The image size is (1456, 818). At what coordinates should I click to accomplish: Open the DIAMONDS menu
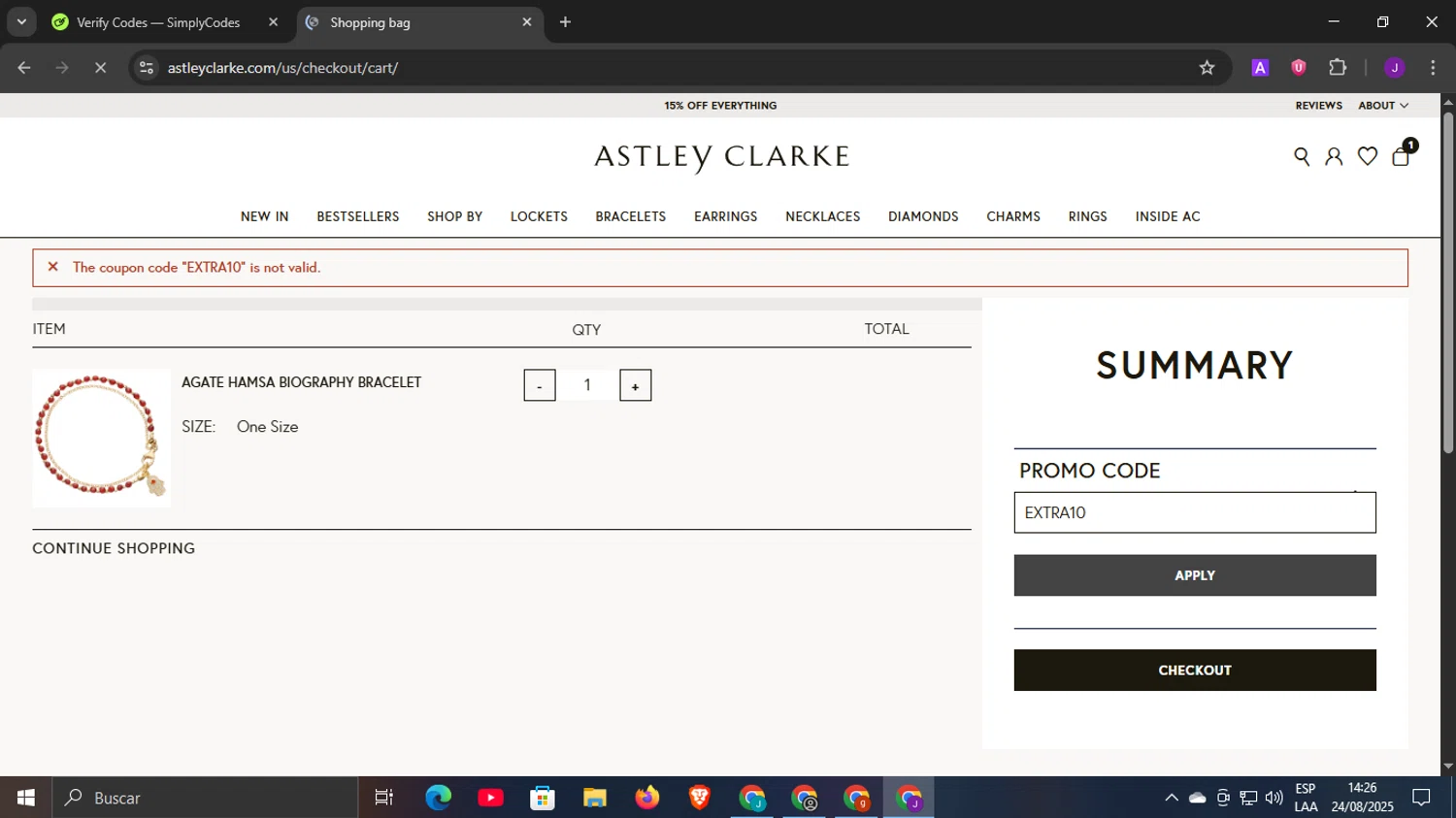point(923,216)
